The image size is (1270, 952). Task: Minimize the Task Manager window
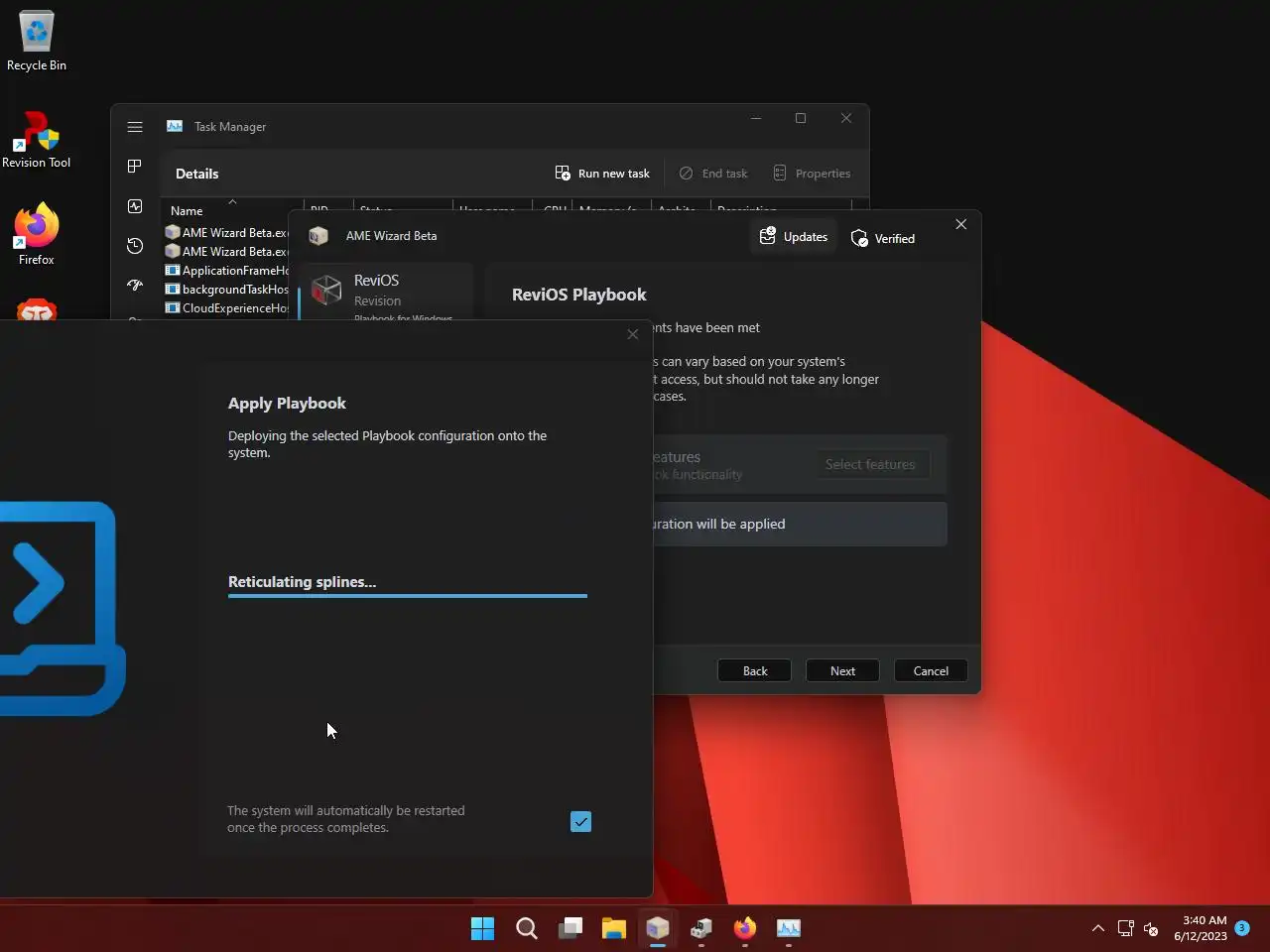(x=756, y=118)
